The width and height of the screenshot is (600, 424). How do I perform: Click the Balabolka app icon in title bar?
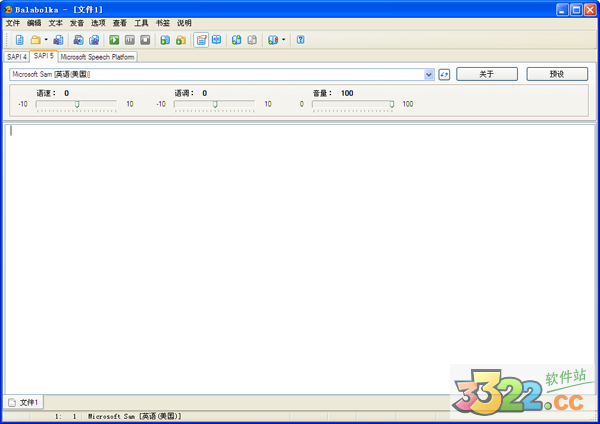tap(8, 10)
